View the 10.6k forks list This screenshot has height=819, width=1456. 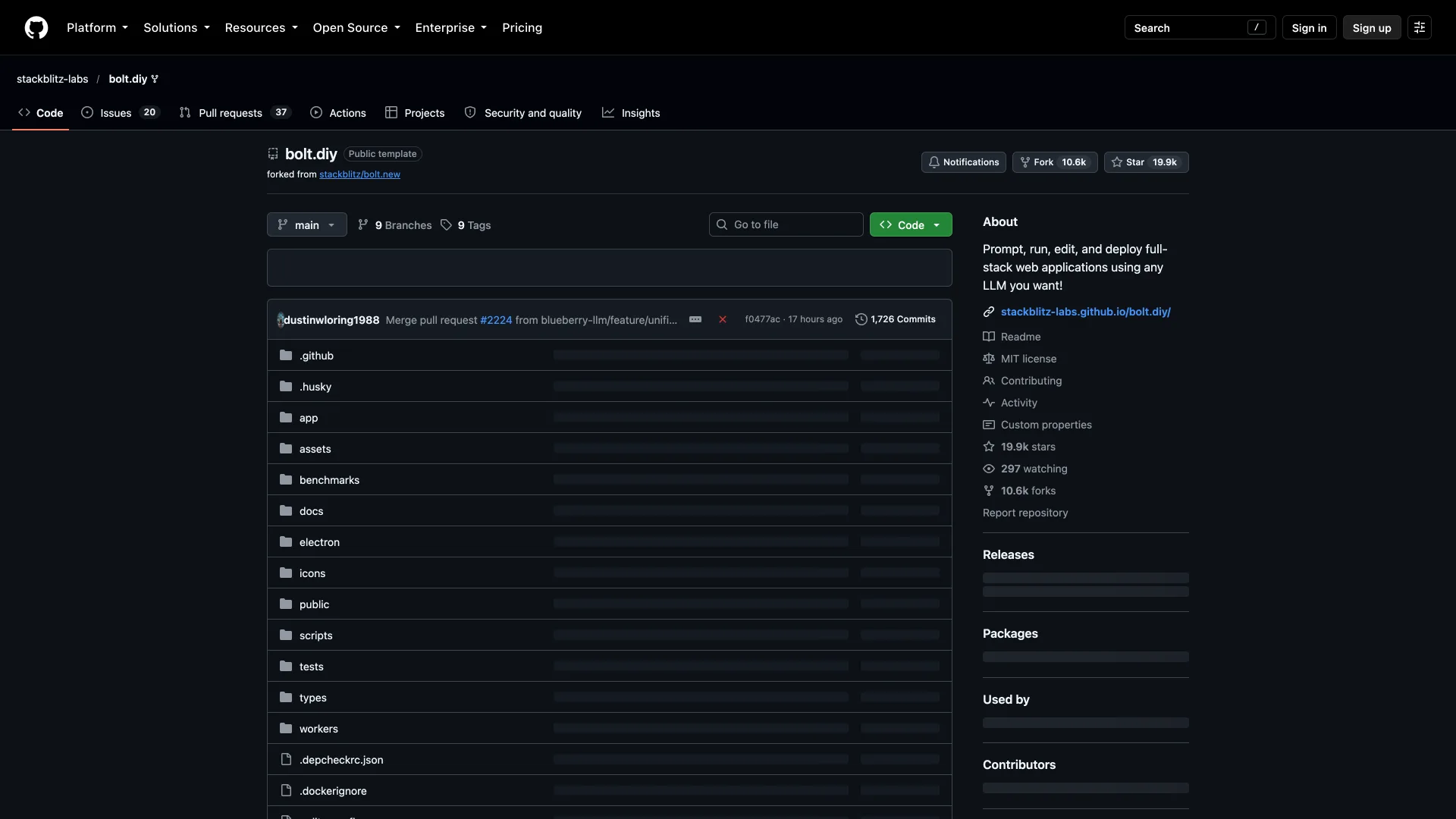1019,491
